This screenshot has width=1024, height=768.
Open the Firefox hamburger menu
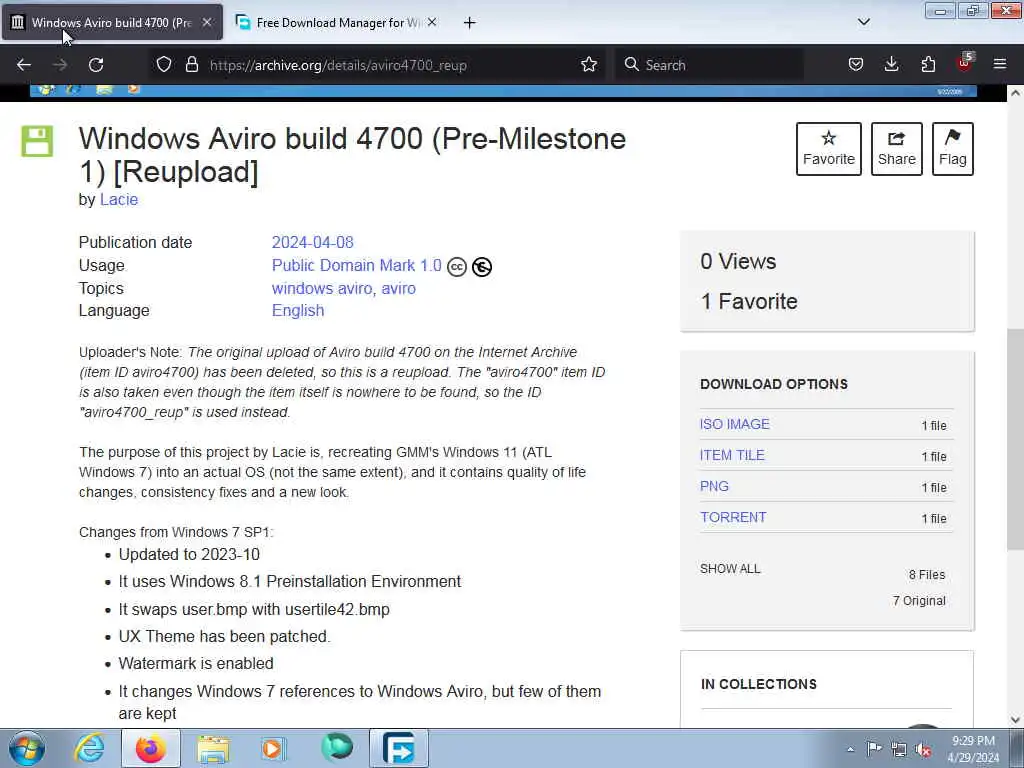tap(1000, 64)
